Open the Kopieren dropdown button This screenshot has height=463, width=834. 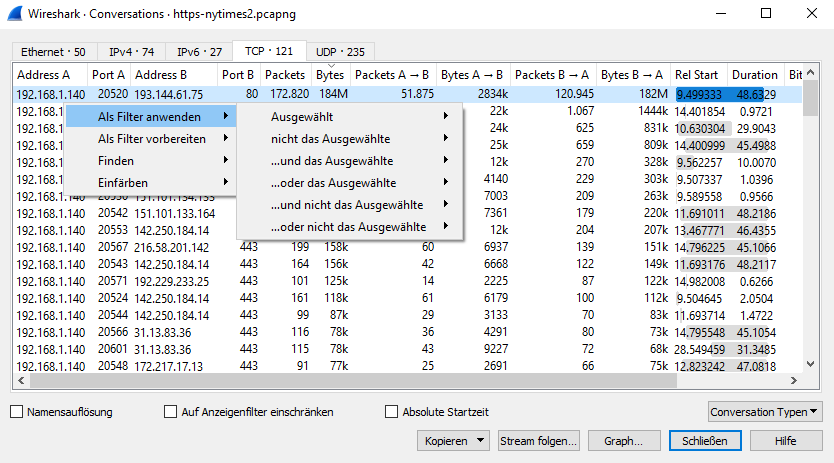pos(453,441)
